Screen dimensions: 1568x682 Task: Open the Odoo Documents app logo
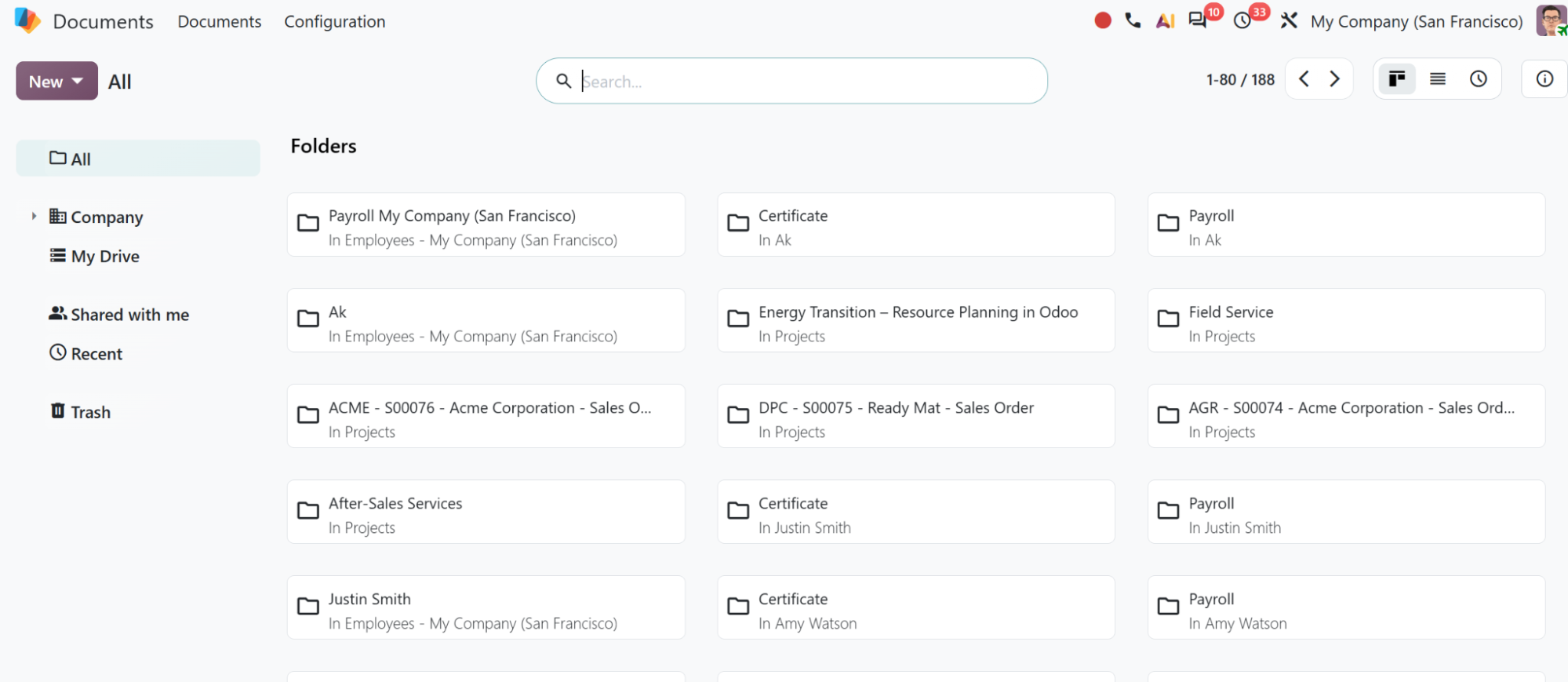27,20
